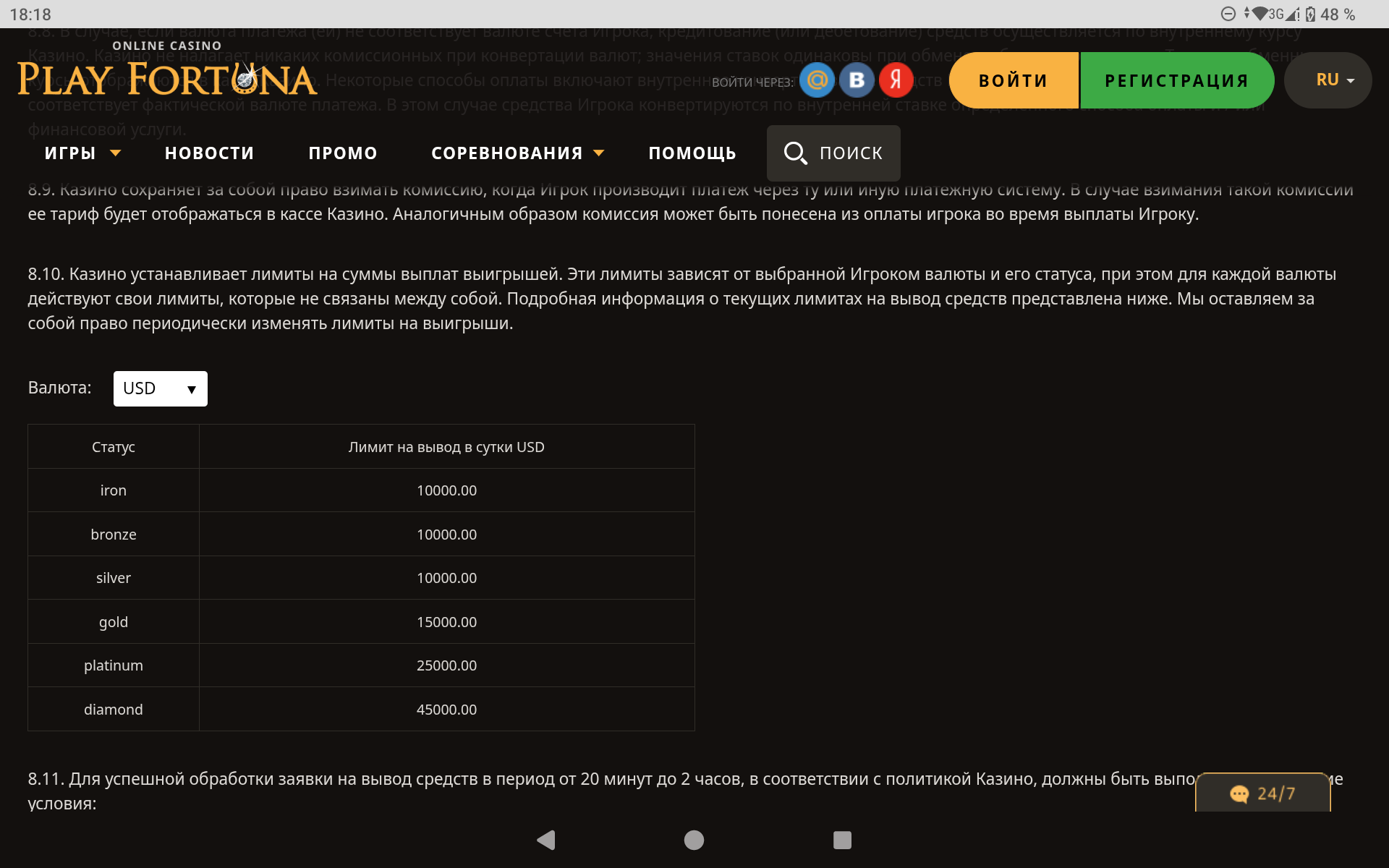Expand the RU language selector
Screen dimensions: 1389x868
(1328, 80)
